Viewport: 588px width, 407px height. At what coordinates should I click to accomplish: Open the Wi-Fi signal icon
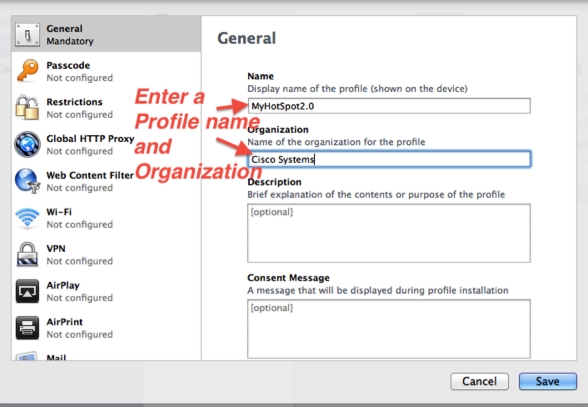click(x=27, y=218)
